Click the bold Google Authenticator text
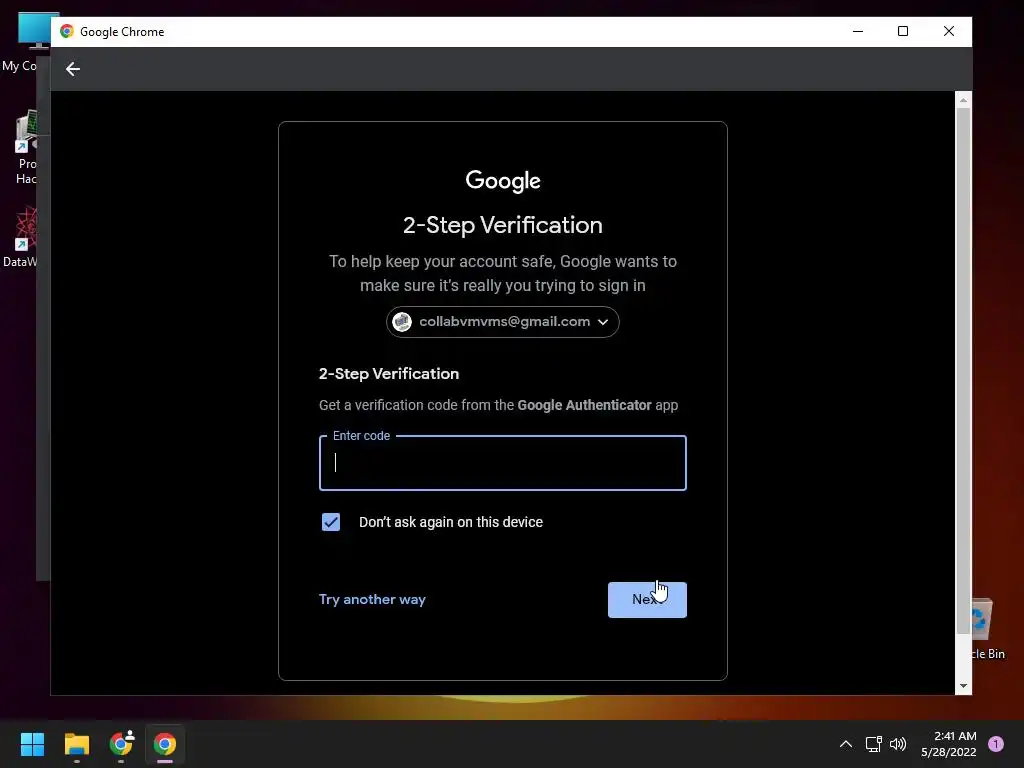The height and width of the screenshot is (768, 1024). (x=584, y=405)
